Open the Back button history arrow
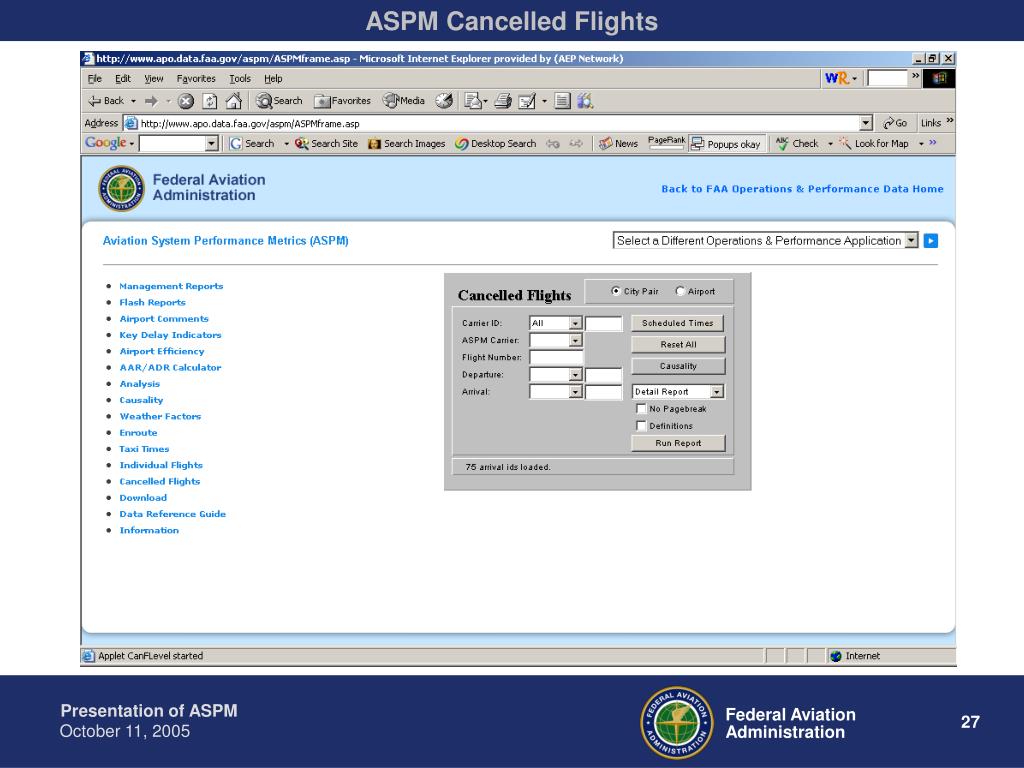 [133, 101]
